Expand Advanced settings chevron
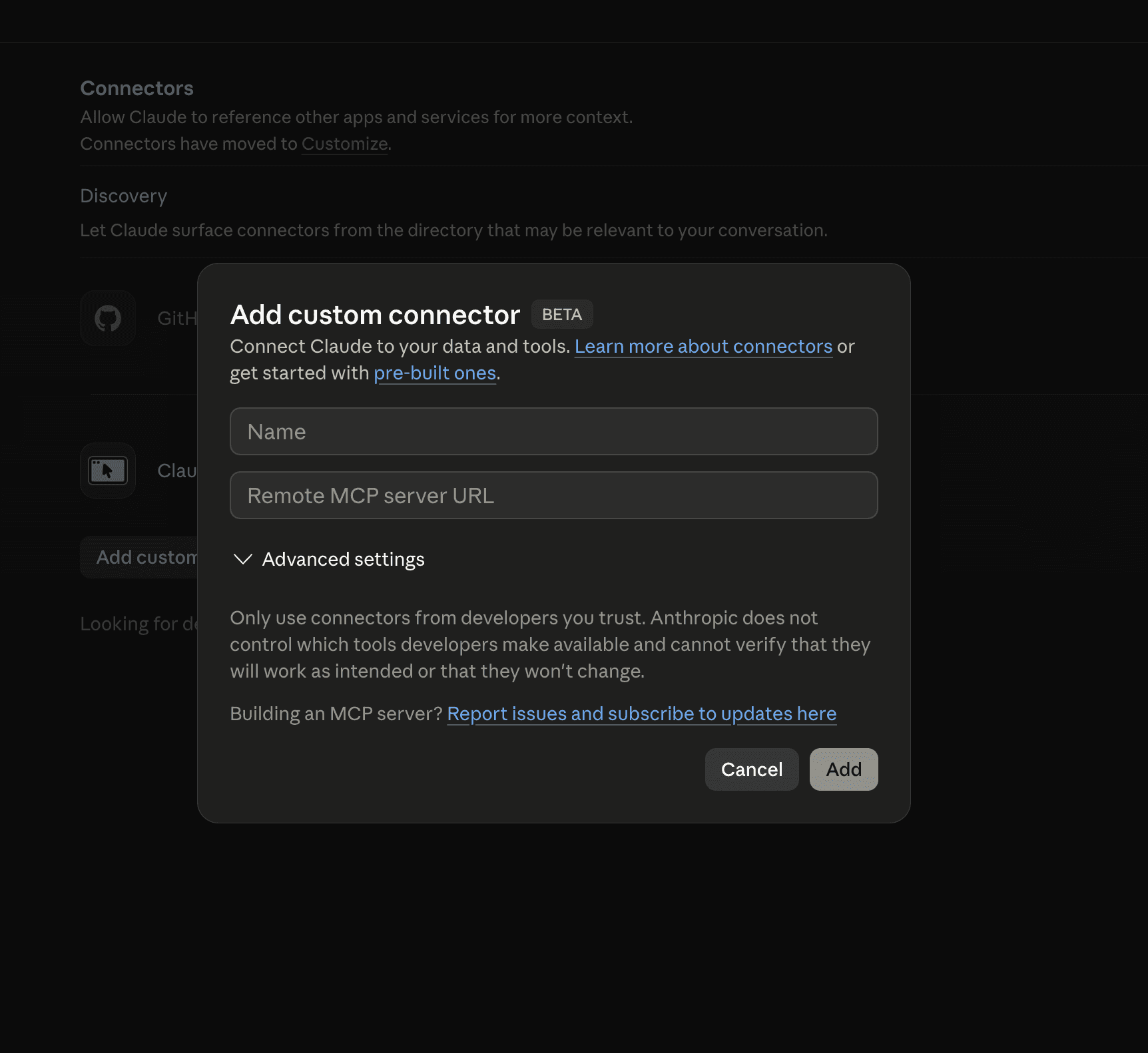Viewport: 1148px width, 1053px height. click(243, 559)
